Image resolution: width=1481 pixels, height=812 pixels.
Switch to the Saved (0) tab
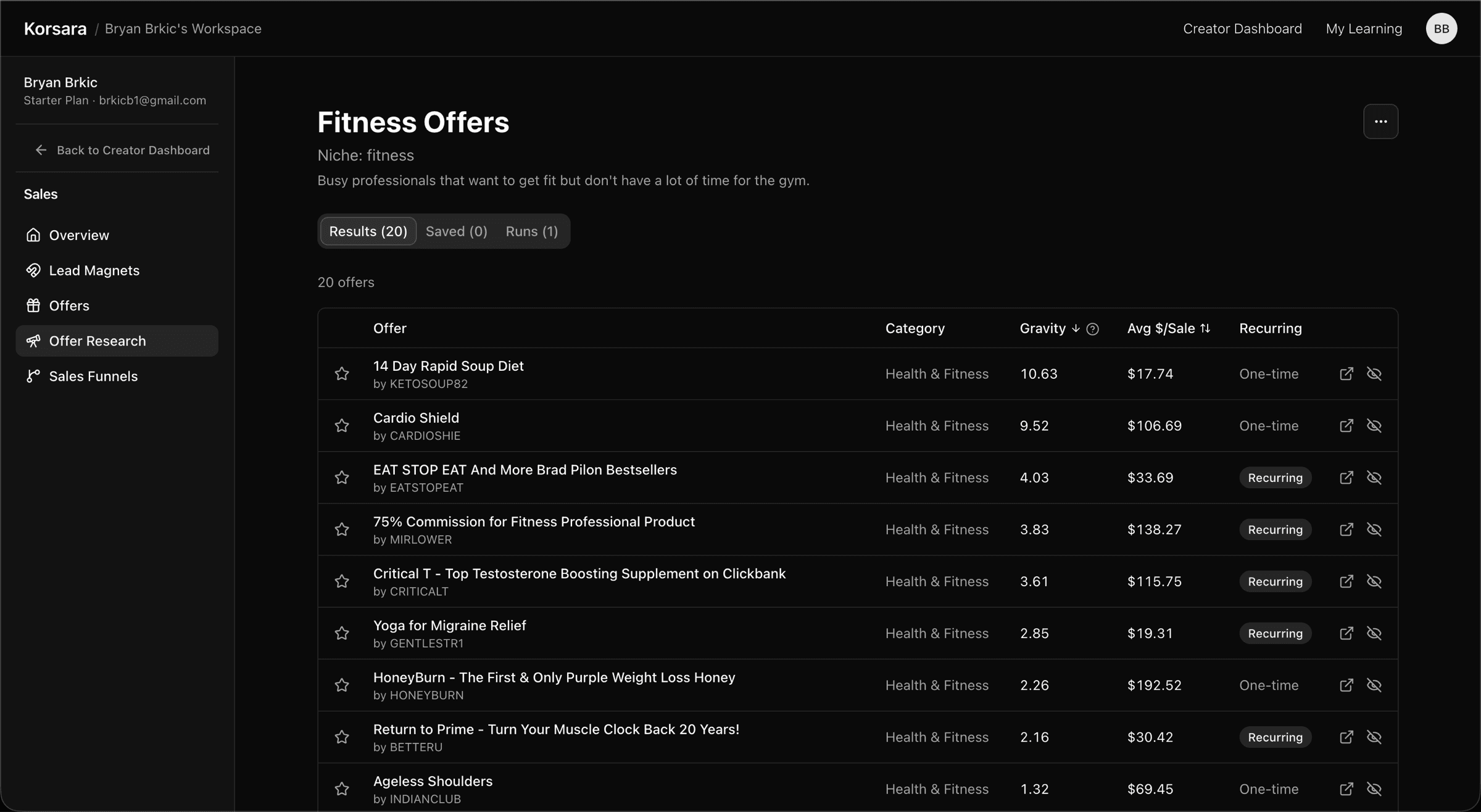pyautogui.click(x=456, y=231)
